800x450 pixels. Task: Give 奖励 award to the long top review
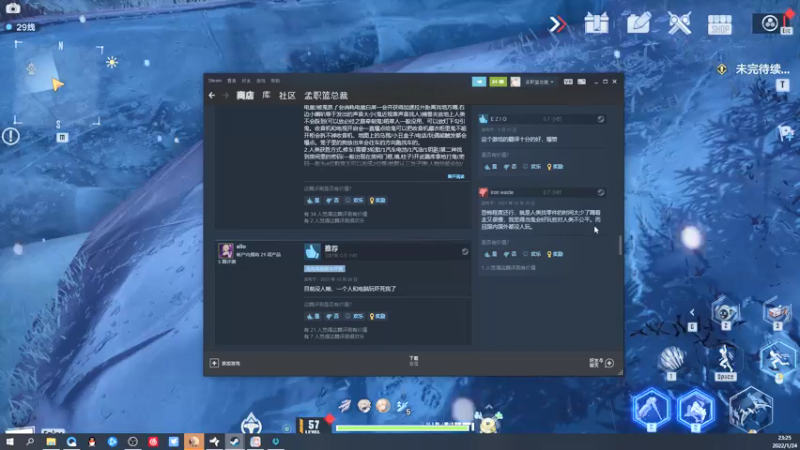[378, 201]
